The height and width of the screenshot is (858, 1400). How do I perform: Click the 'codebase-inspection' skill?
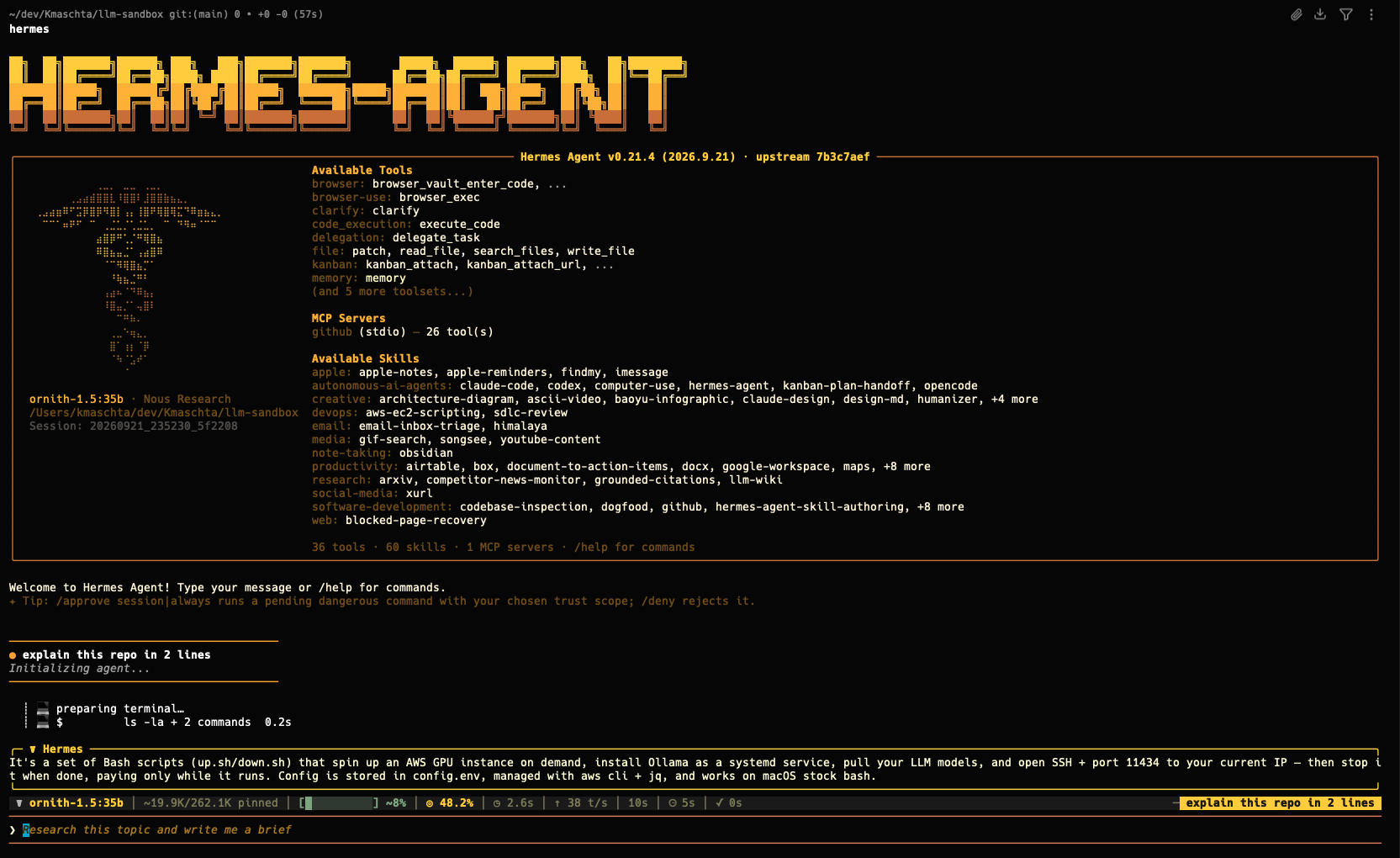(x=524, y=507)
